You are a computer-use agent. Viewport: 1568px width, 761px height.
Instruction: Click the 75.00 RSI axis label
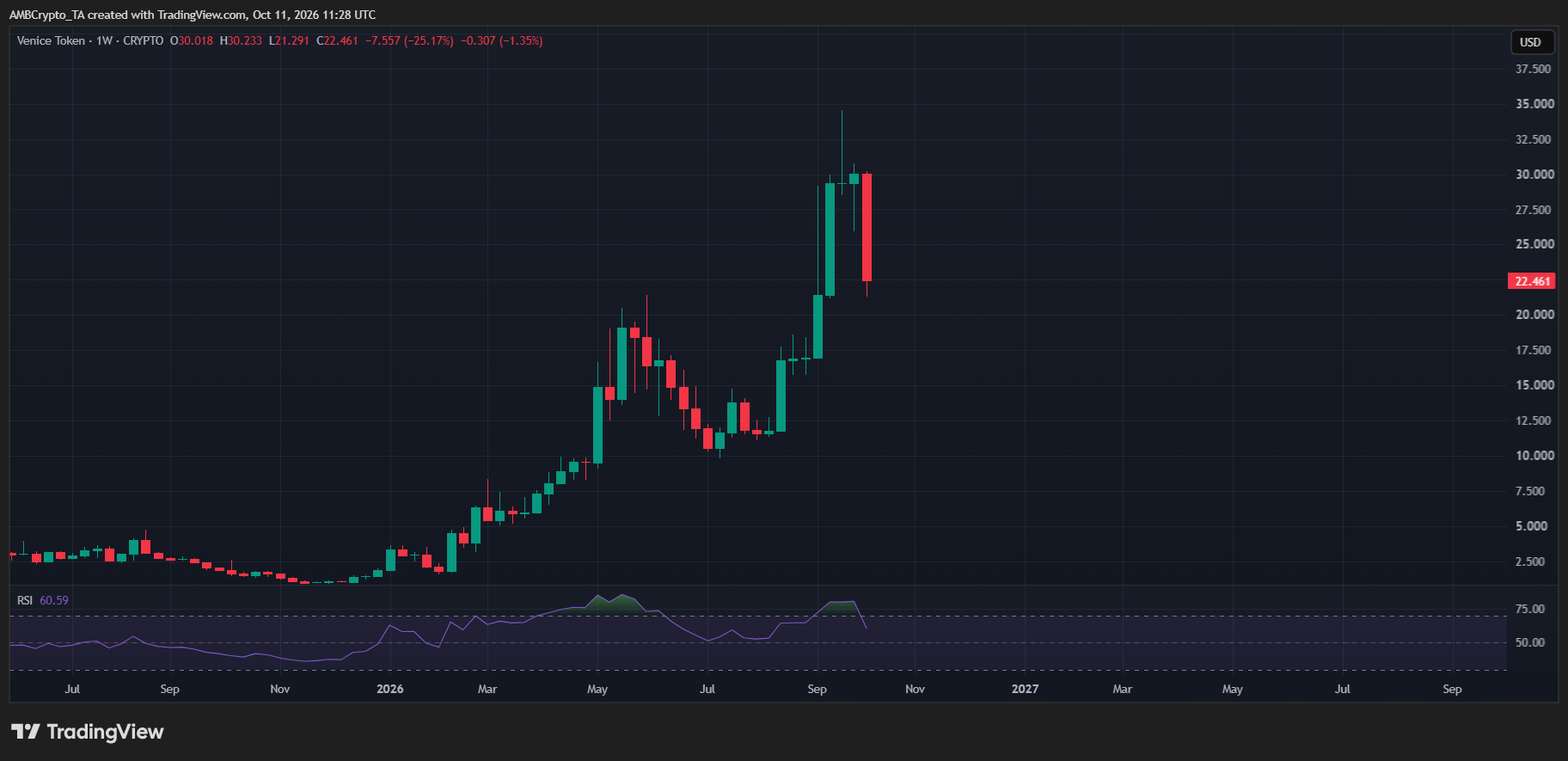pos(1530,609)
